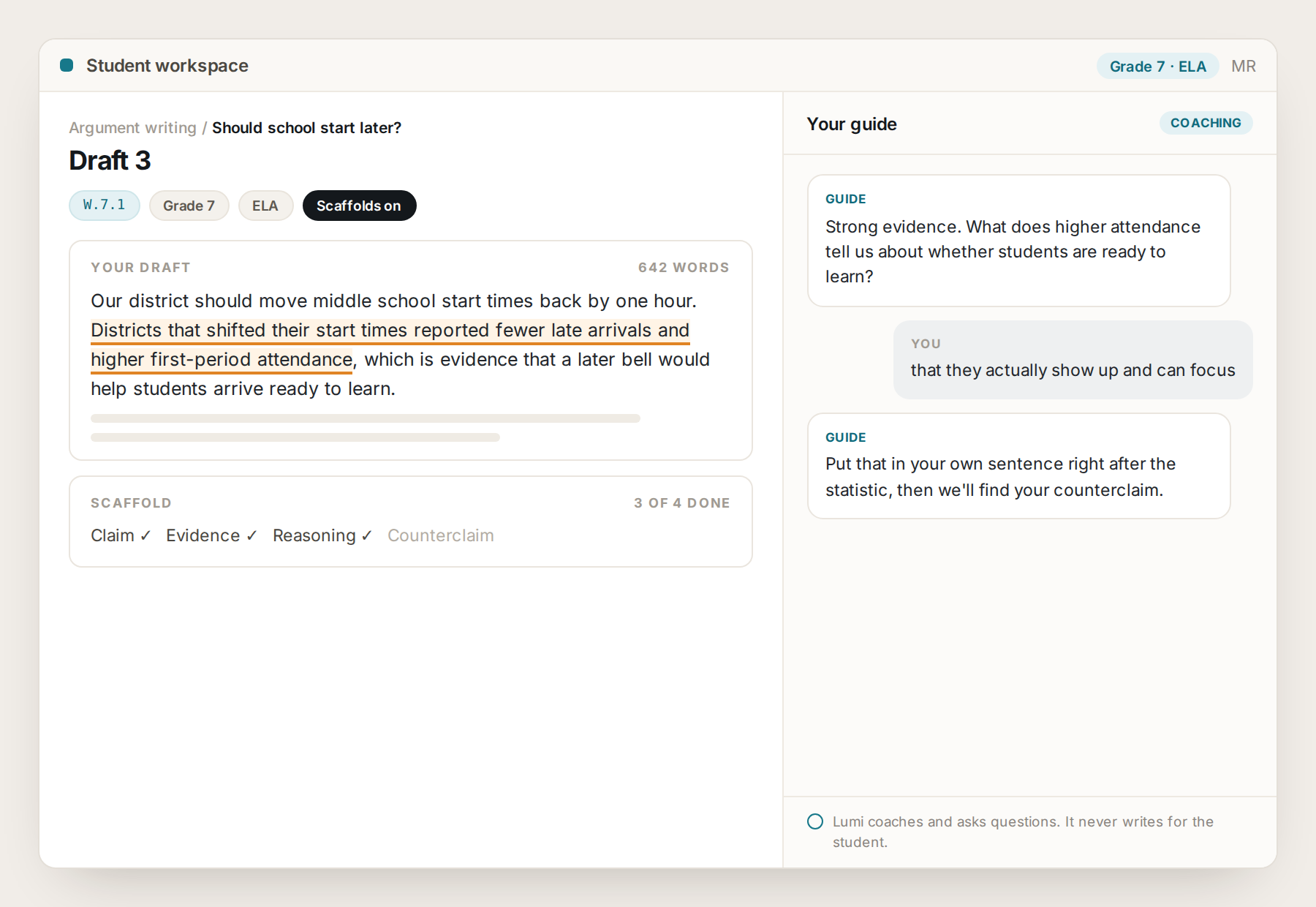The width and height of the screenshot is (1316, 907).
Task: Click the Your guide panel title
Action: pos(852,124)
